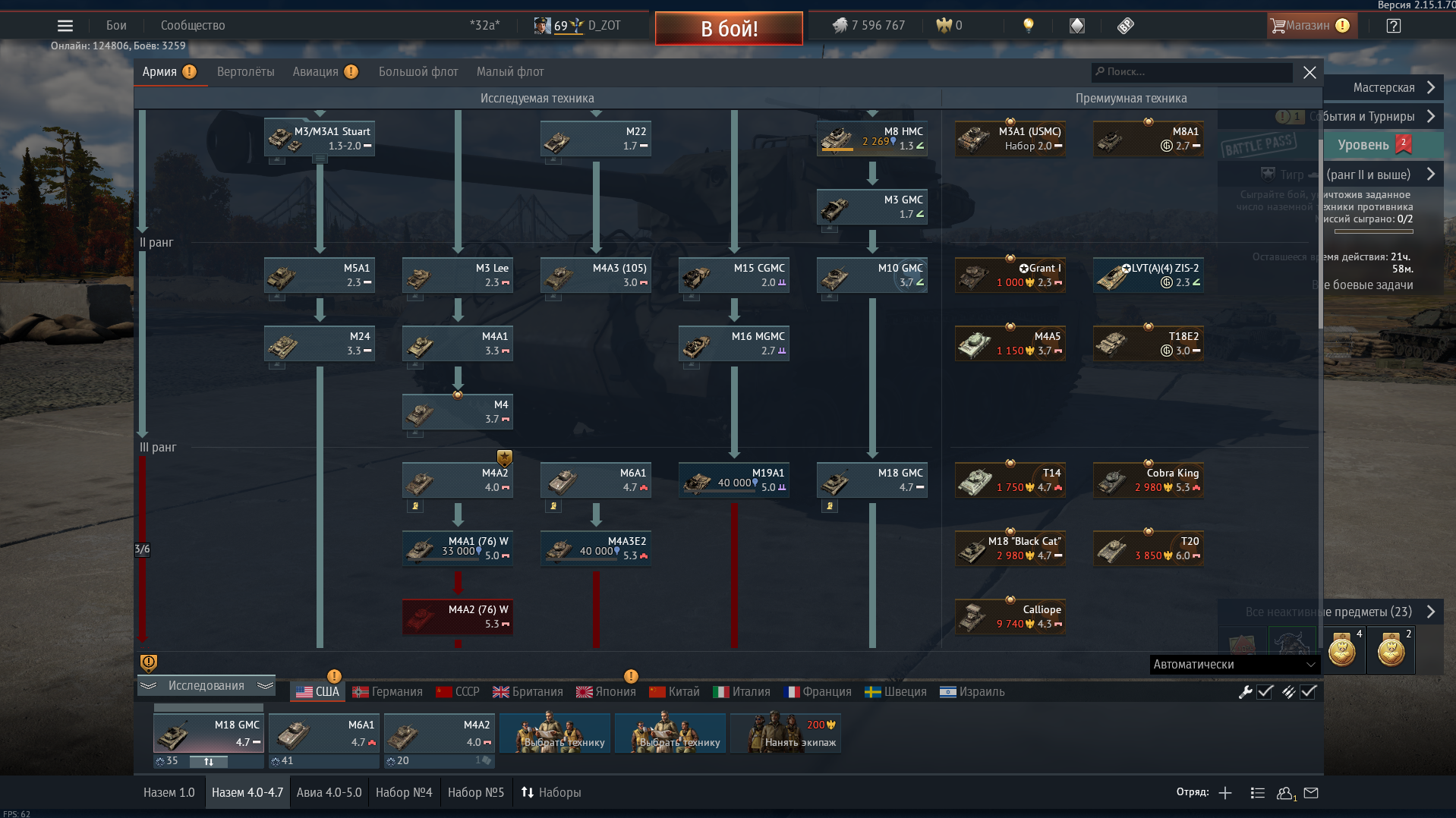The width and height of the screenshot is (1456, 818).
Task: Open the Автоматически dropdown
Action: (x=1234, y=665)
